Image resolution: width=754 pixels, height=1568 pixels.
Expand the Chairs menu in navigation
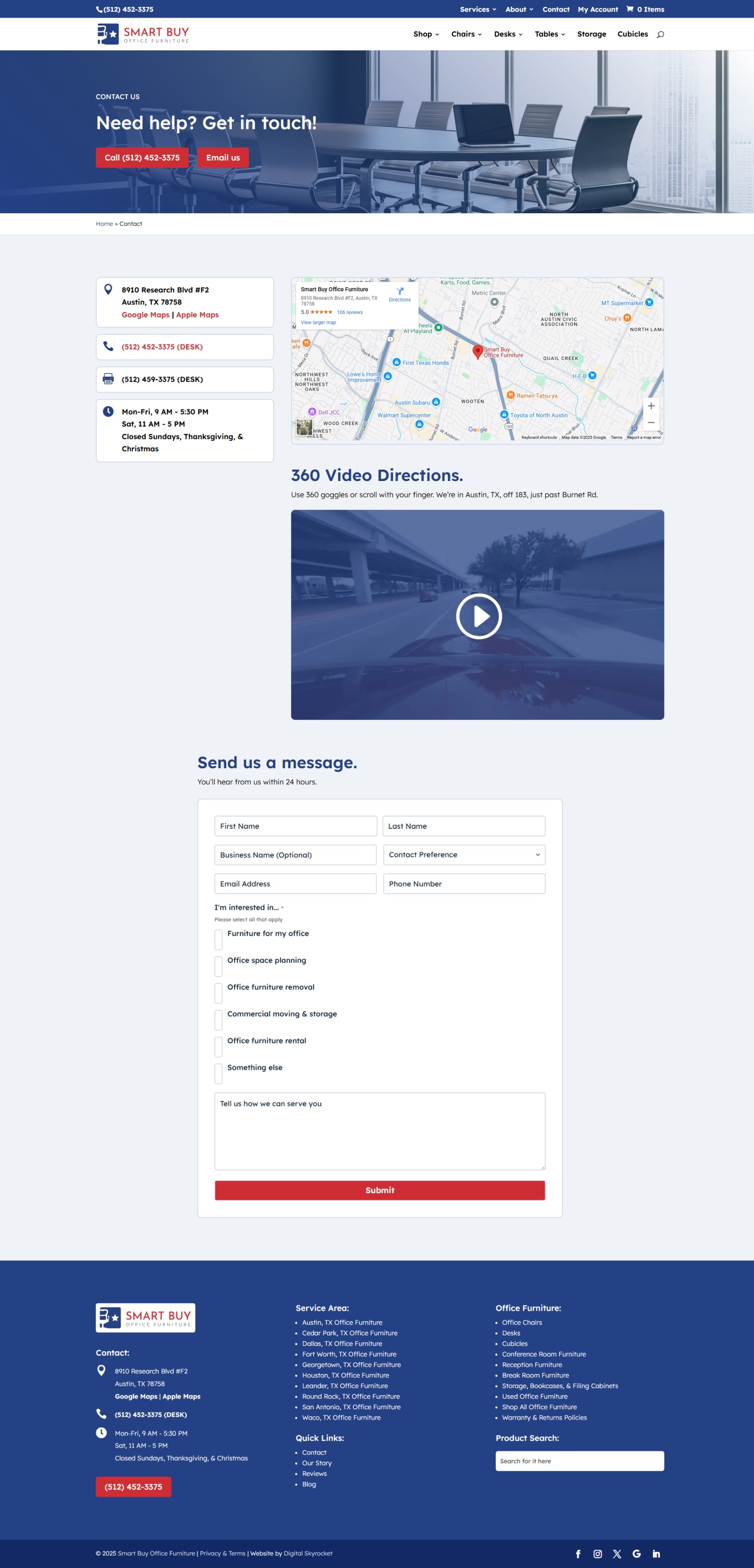466,34
